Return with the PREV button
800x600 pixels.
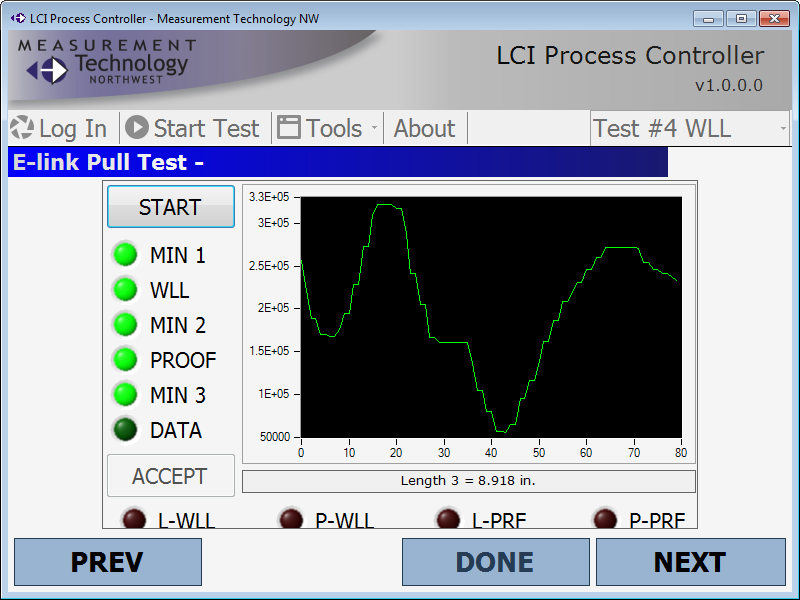107,562
